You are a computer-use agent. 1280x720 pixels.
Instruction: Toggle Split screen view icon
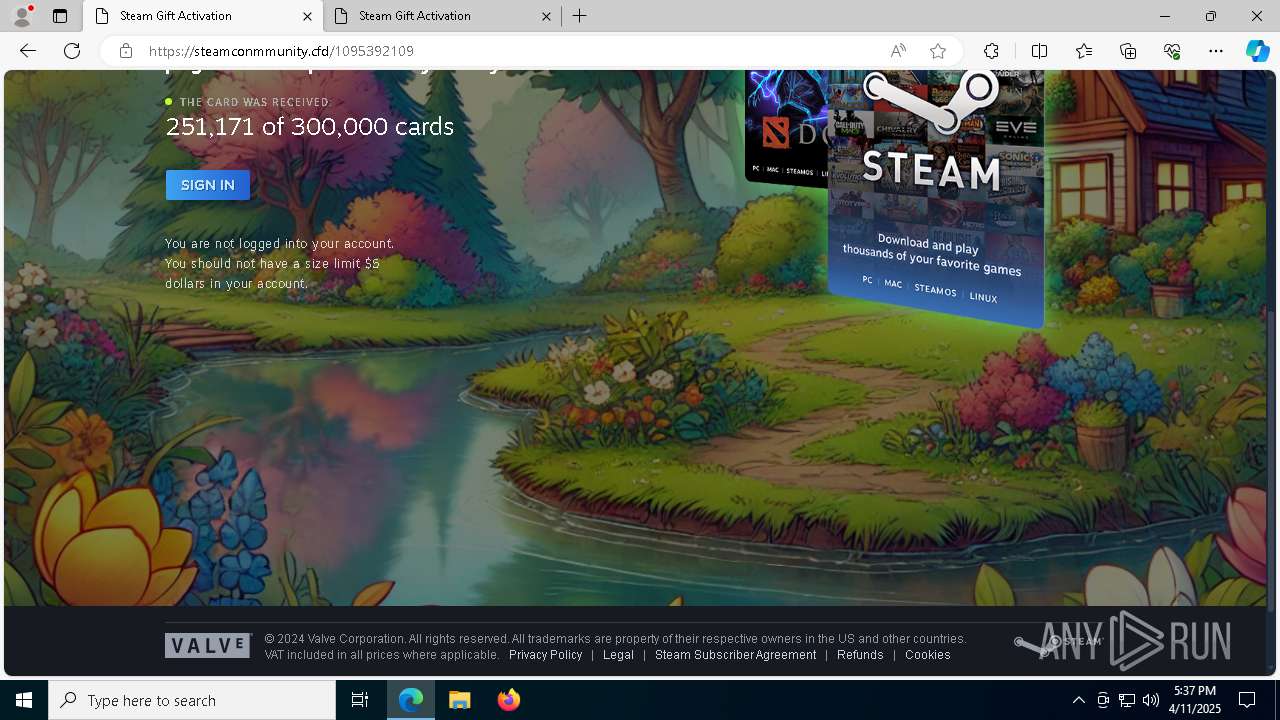[1039, 51]
